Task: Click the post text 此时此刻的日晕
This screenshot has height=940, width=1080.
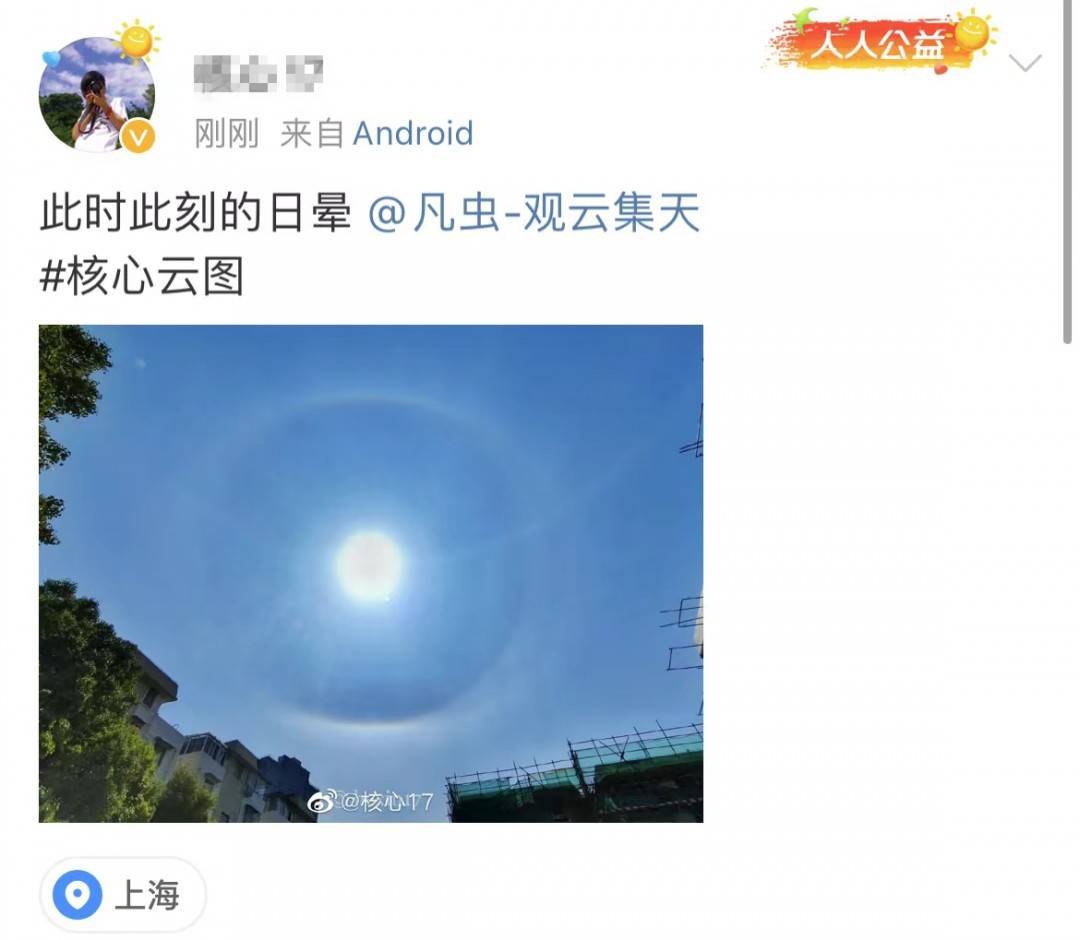Action: coord(196,212)
